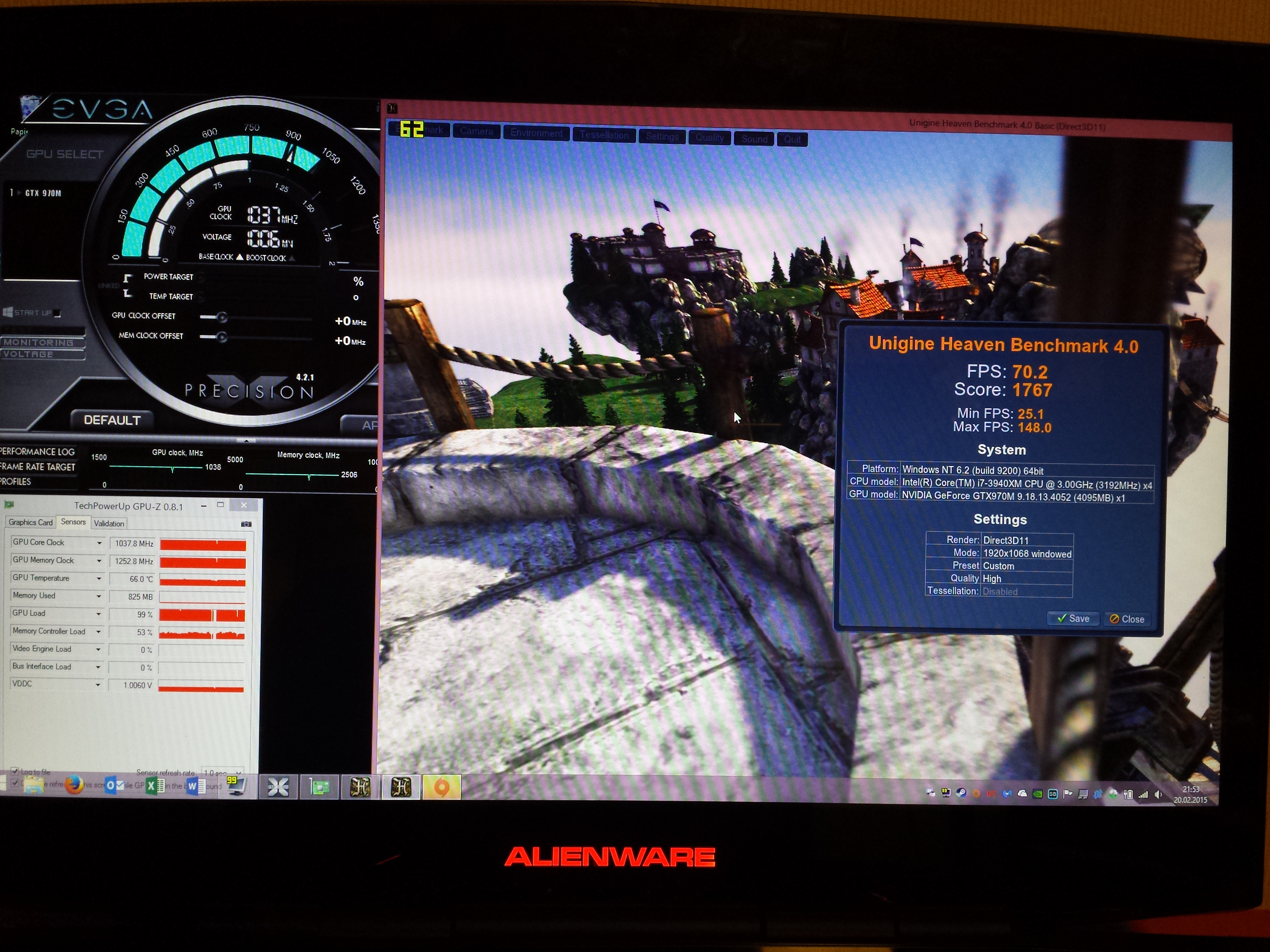Screen dimensions: 1270x952
Task: Click the Steam tray icon
Action: (x=961, y=793)
